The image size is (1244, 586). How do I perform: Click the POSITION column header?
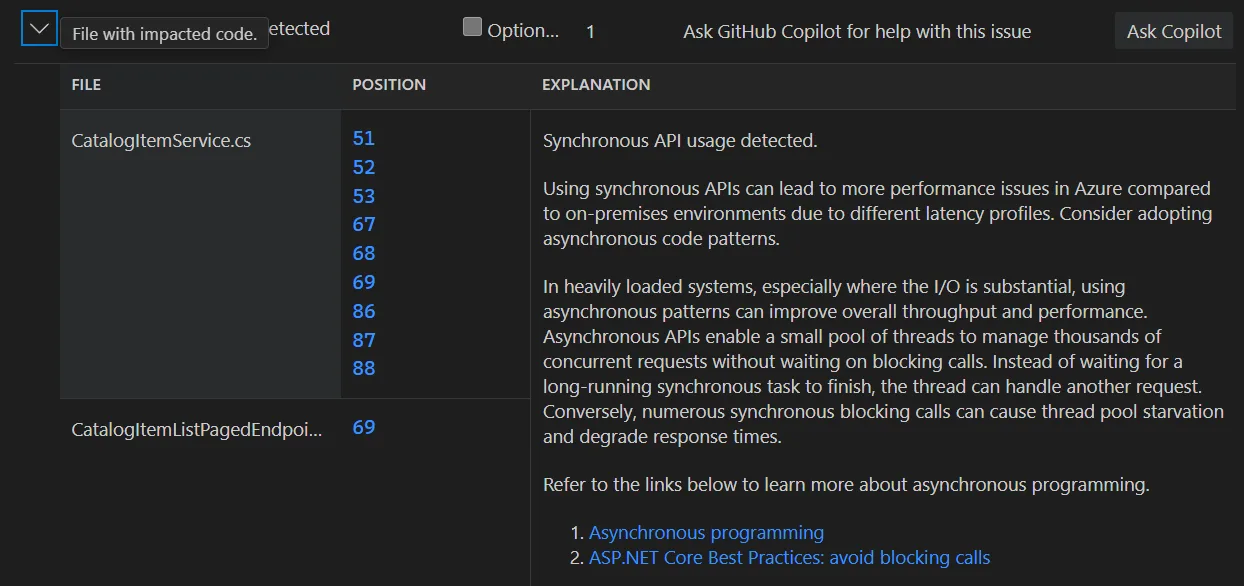pos(389,85)
